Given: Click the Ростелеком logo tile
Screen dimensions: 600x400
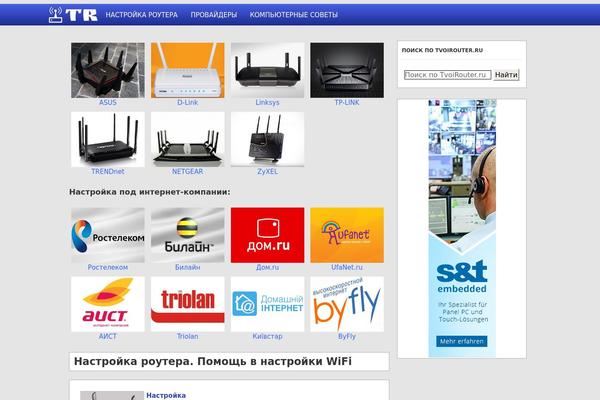Looking at the screenshot, I should (x=108, y=235).
